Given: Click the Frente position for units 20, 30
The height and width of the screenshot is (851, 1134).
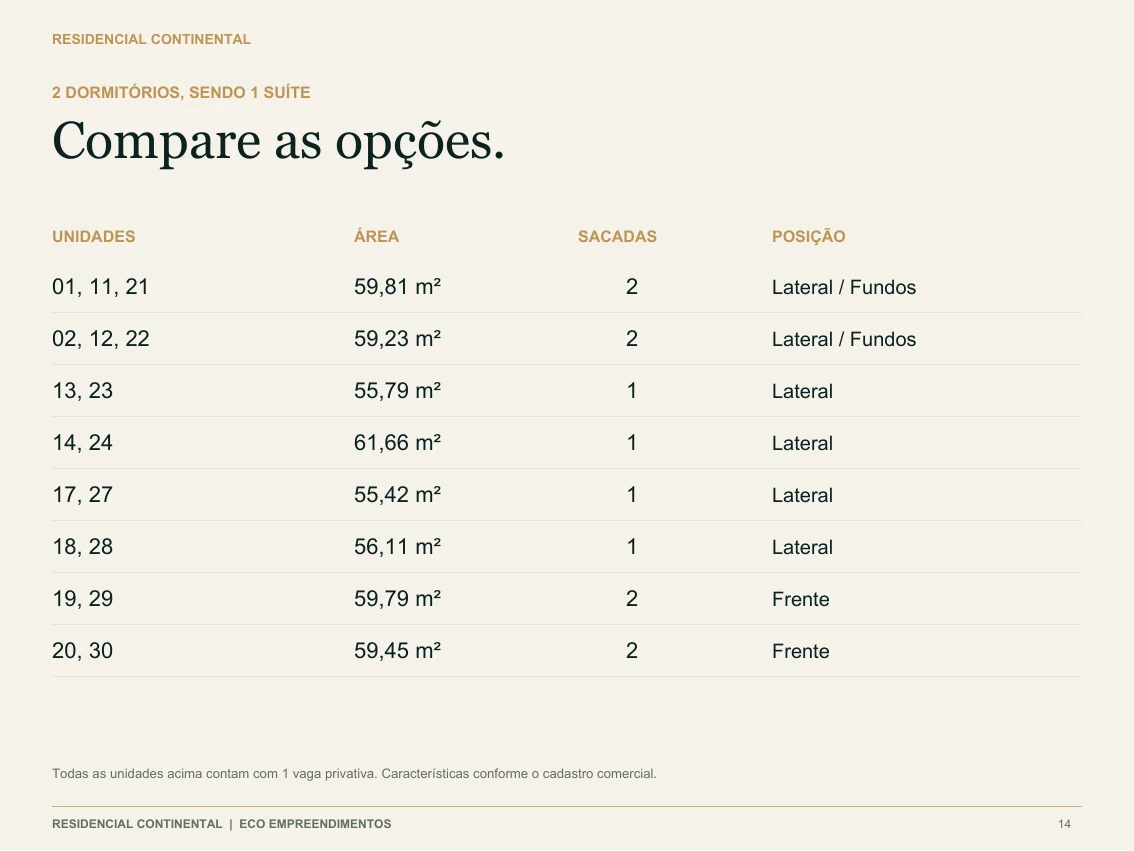Looking at the screenshot, I should click(x=801, y=651).
